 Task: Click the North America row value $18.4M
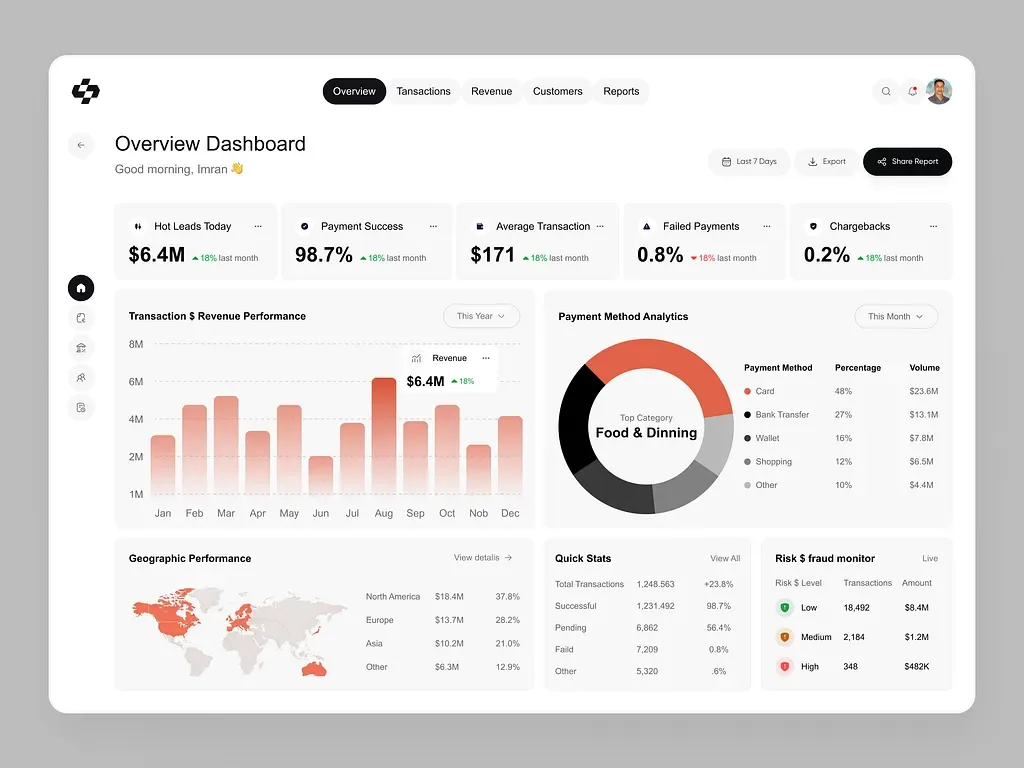point(449,596)
